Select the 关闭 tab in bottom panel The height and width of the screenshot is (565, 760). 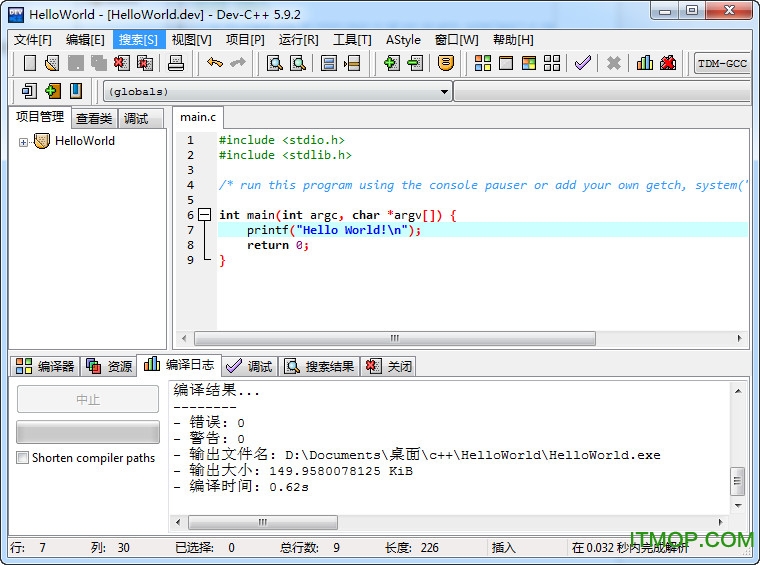pyautogui.click(x=389, y=366)
